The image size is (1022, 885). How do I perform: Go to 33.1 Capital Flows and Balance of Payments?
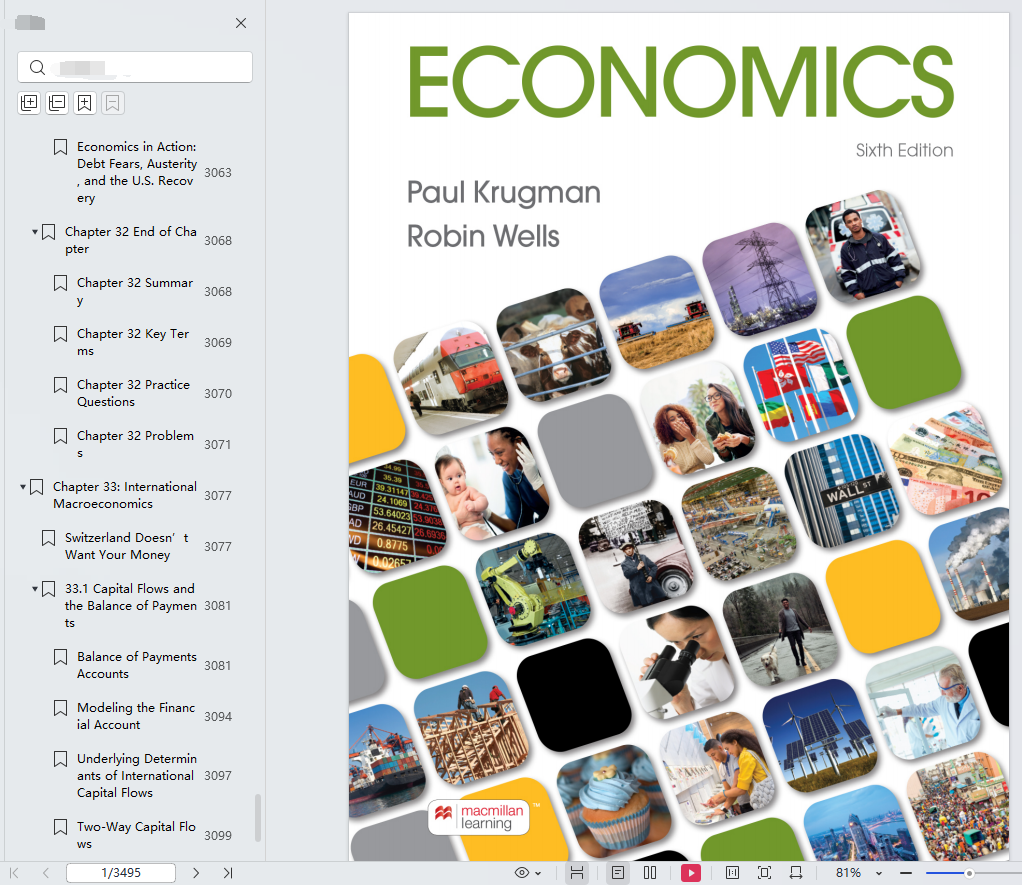pyautogui.click(x=130, y=605)
